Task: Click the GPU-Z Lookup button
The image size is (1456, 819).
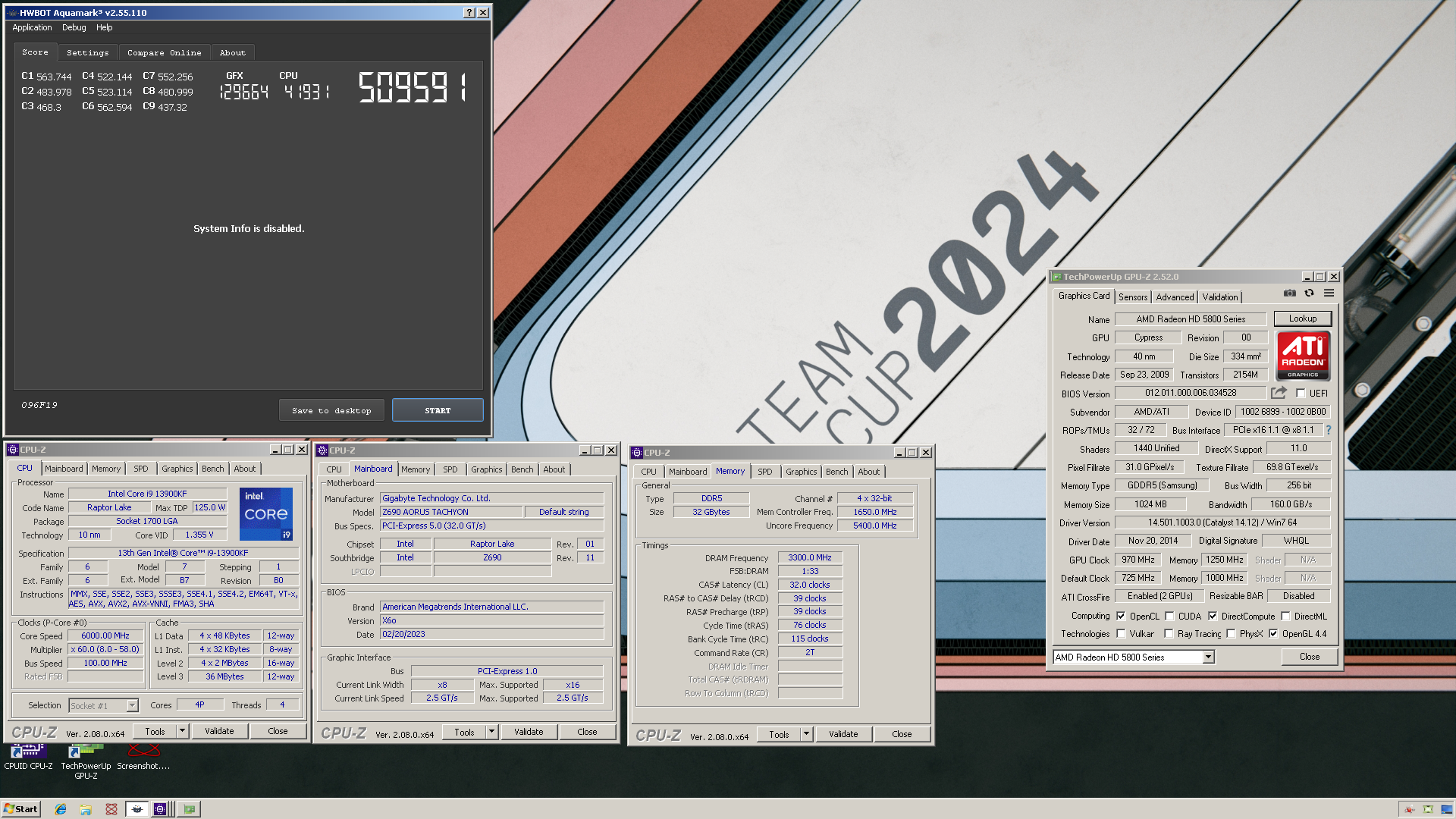Action: click(1302, 318)
